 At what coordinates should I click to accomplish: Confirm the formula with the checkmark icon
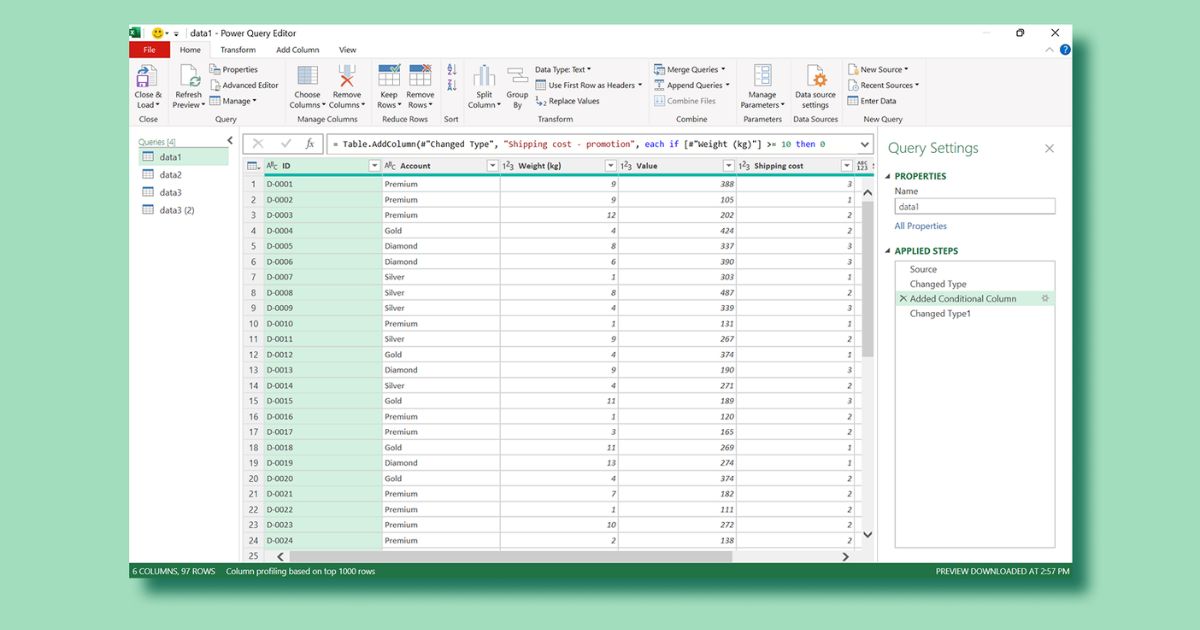[286, 144]
